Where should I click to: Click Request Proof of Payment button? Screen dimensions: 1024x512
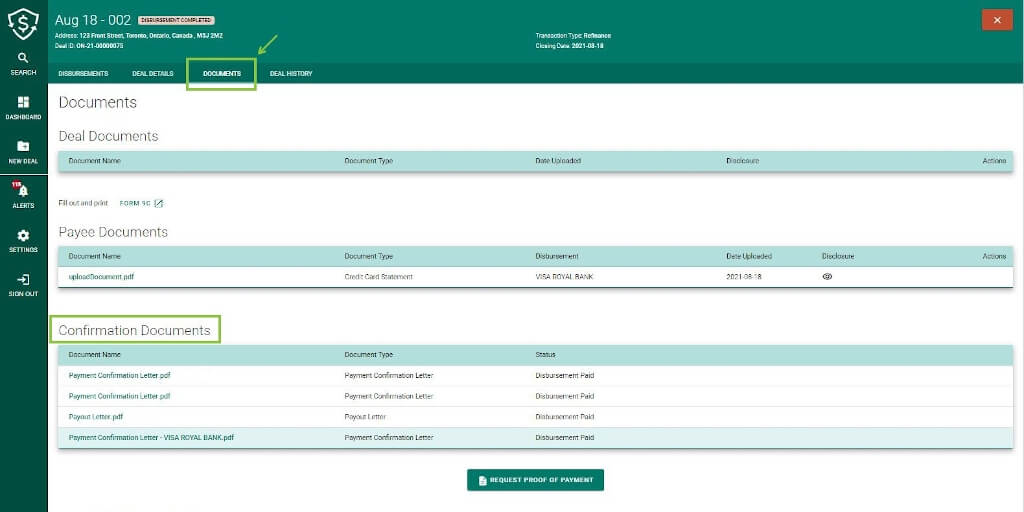pos(536,480)
